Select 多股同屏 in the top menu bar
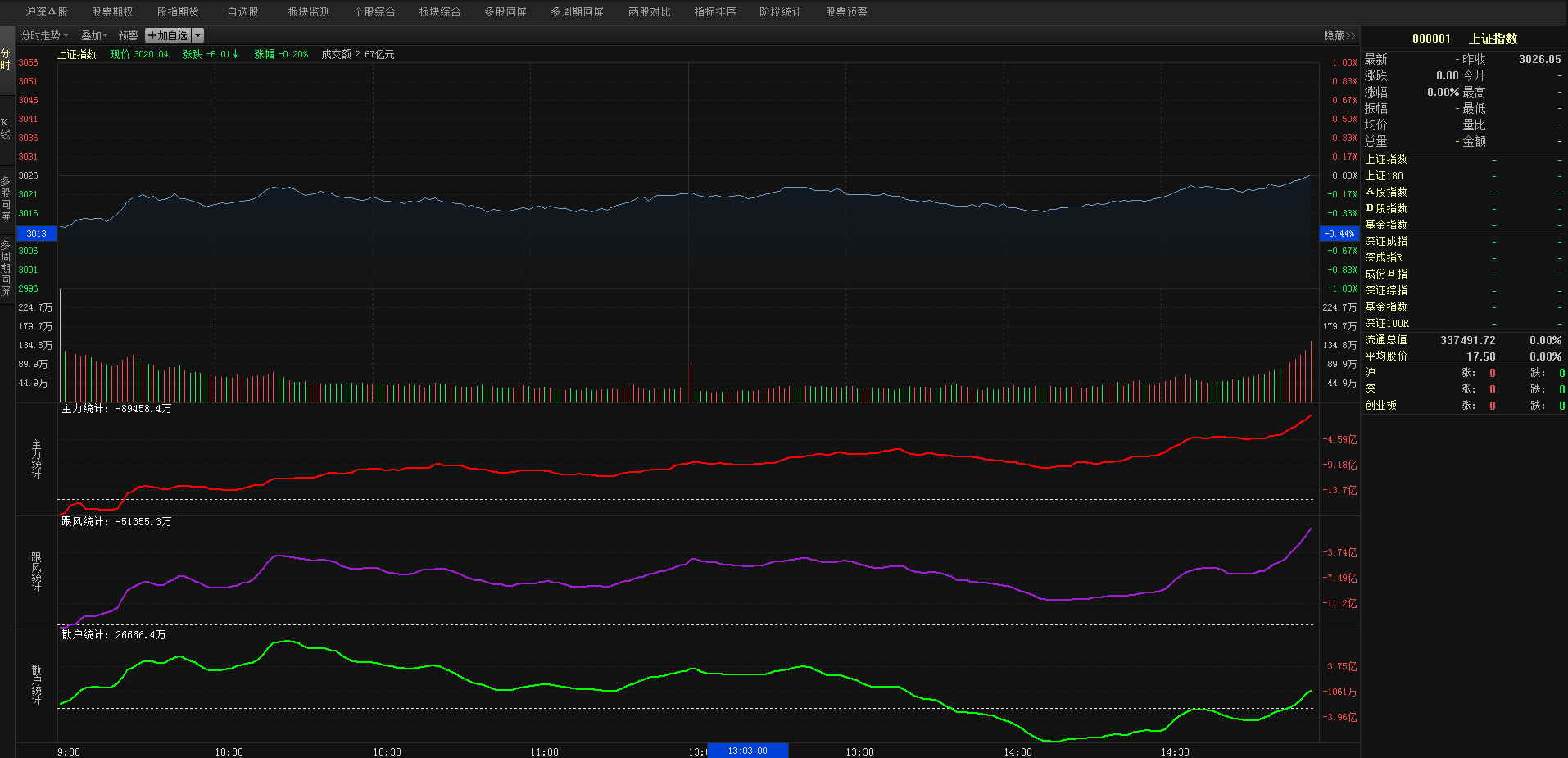Screen dimensions: 1568x758 505,11
